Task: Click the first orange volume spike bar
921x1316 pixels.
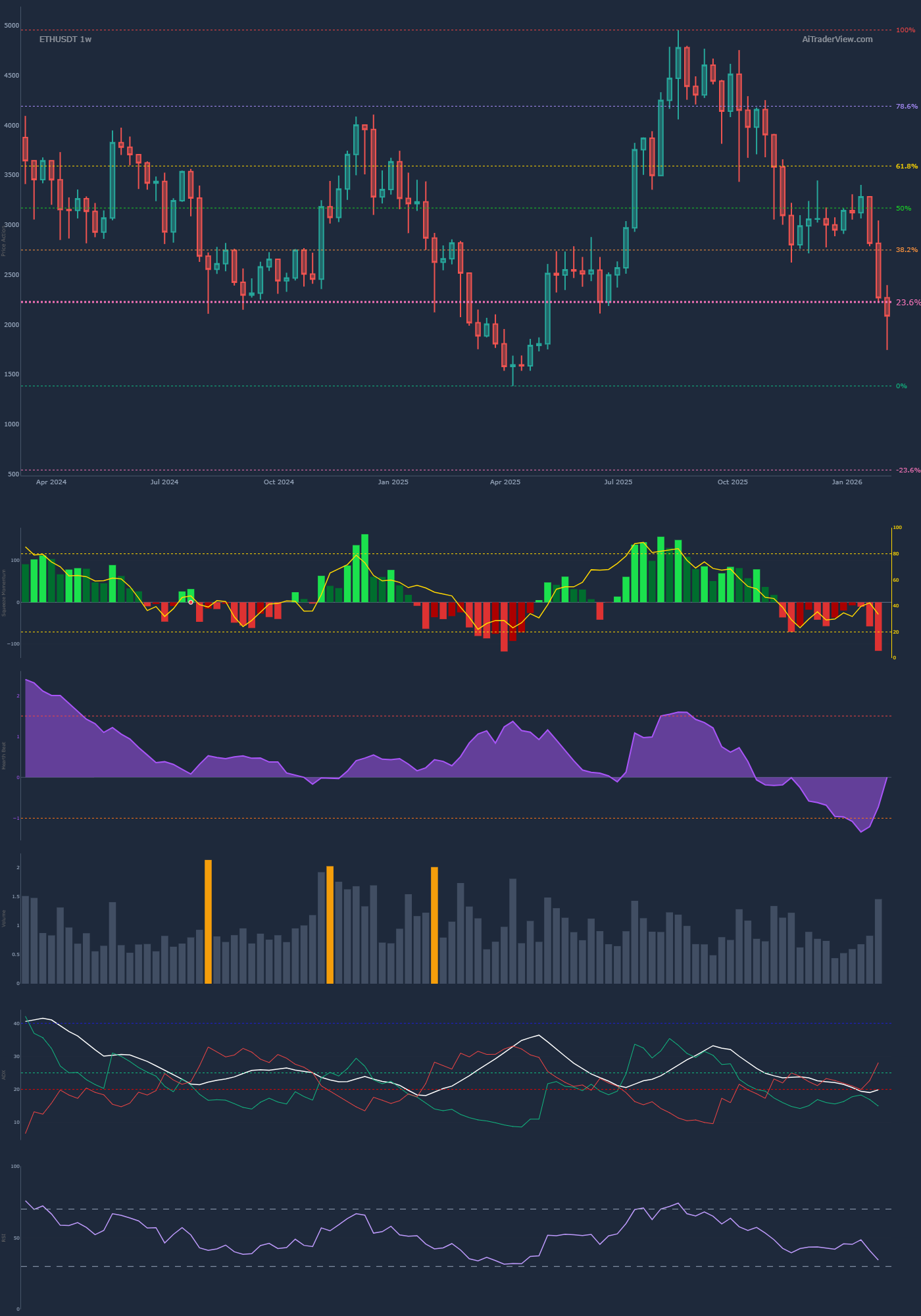Action: [208, 921]
